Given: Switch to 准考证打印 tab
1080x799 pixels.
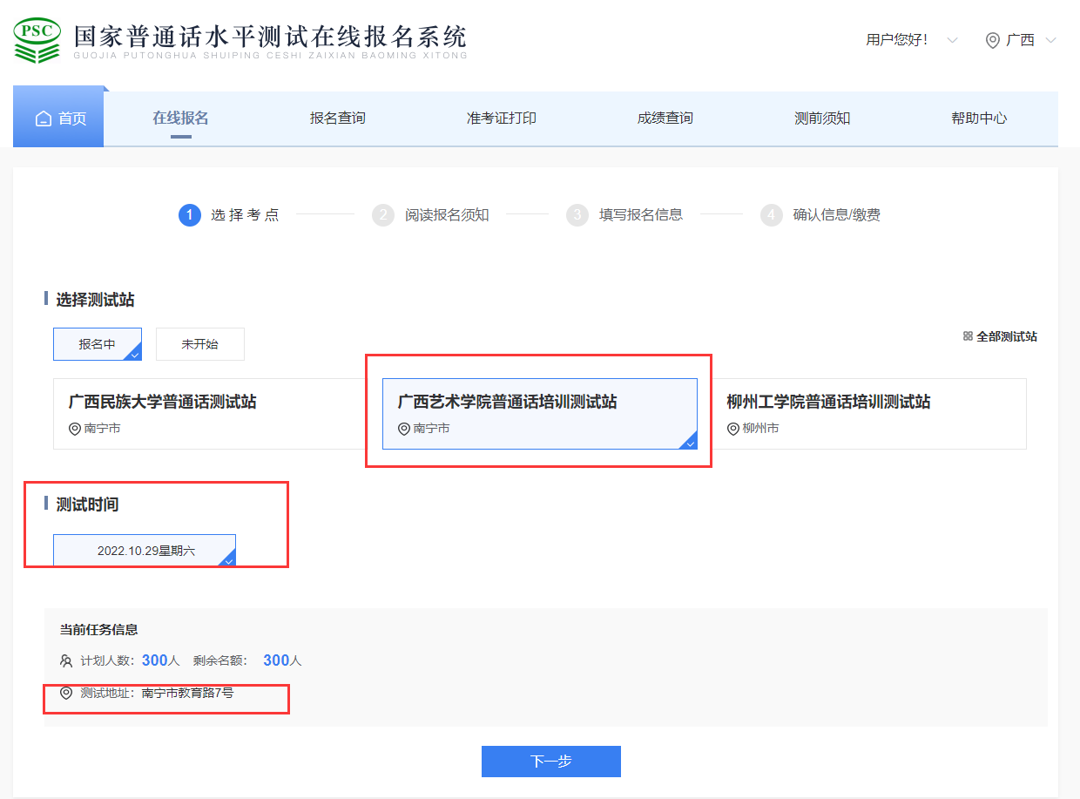Looking at the screenshot, I should coord(501,118).
